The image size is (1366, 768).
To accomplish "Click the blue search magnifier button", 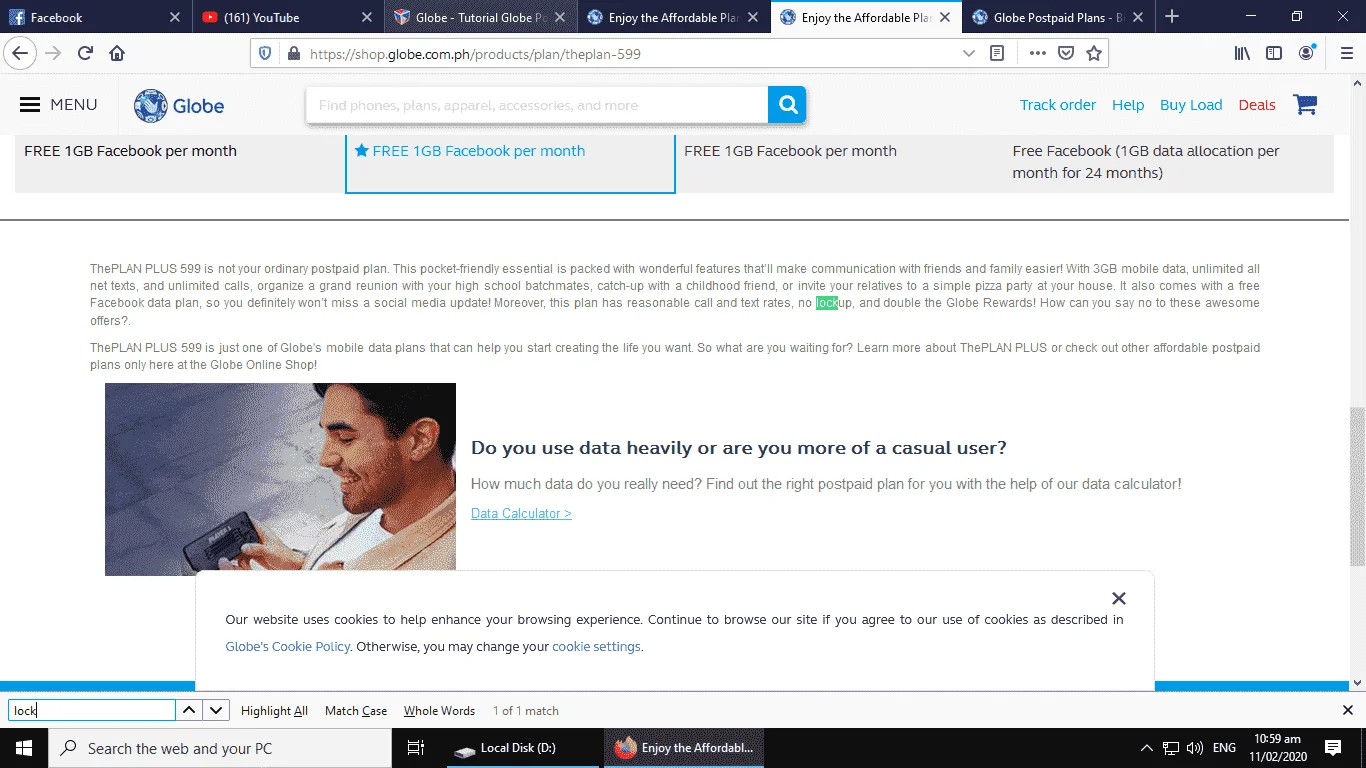I will click(787, 105).
